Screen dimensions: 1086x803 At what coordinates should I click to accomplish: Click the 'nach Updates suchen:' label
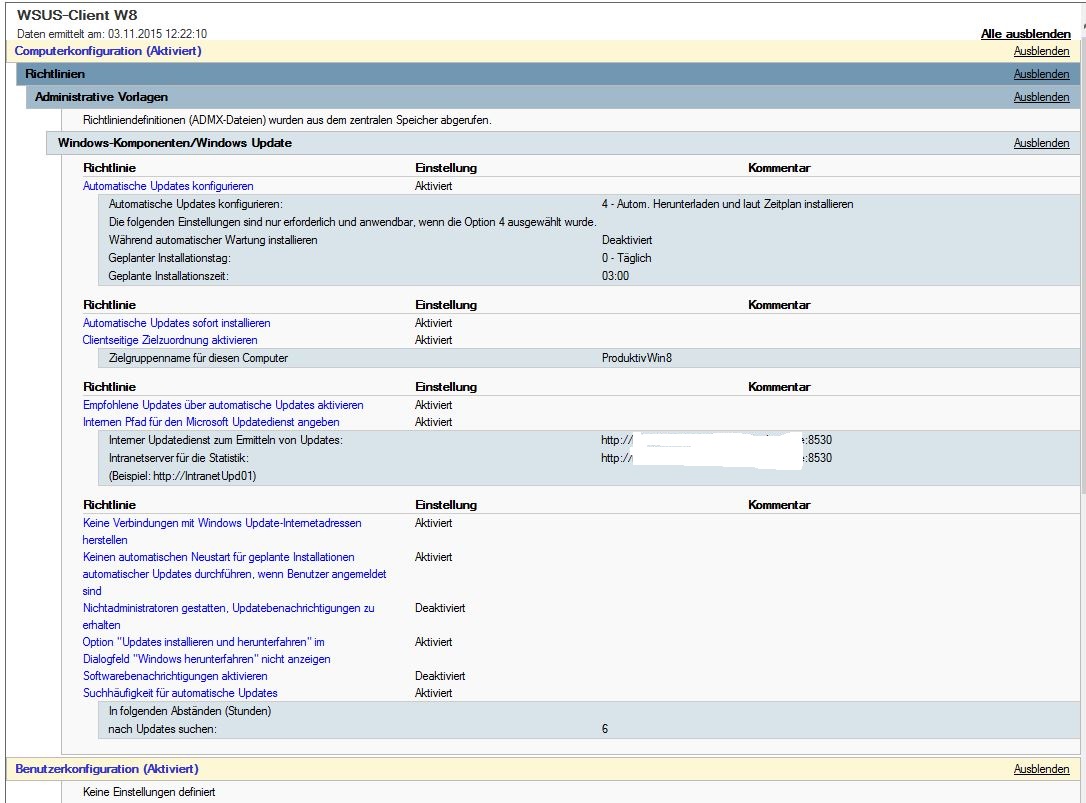(162, 729)
